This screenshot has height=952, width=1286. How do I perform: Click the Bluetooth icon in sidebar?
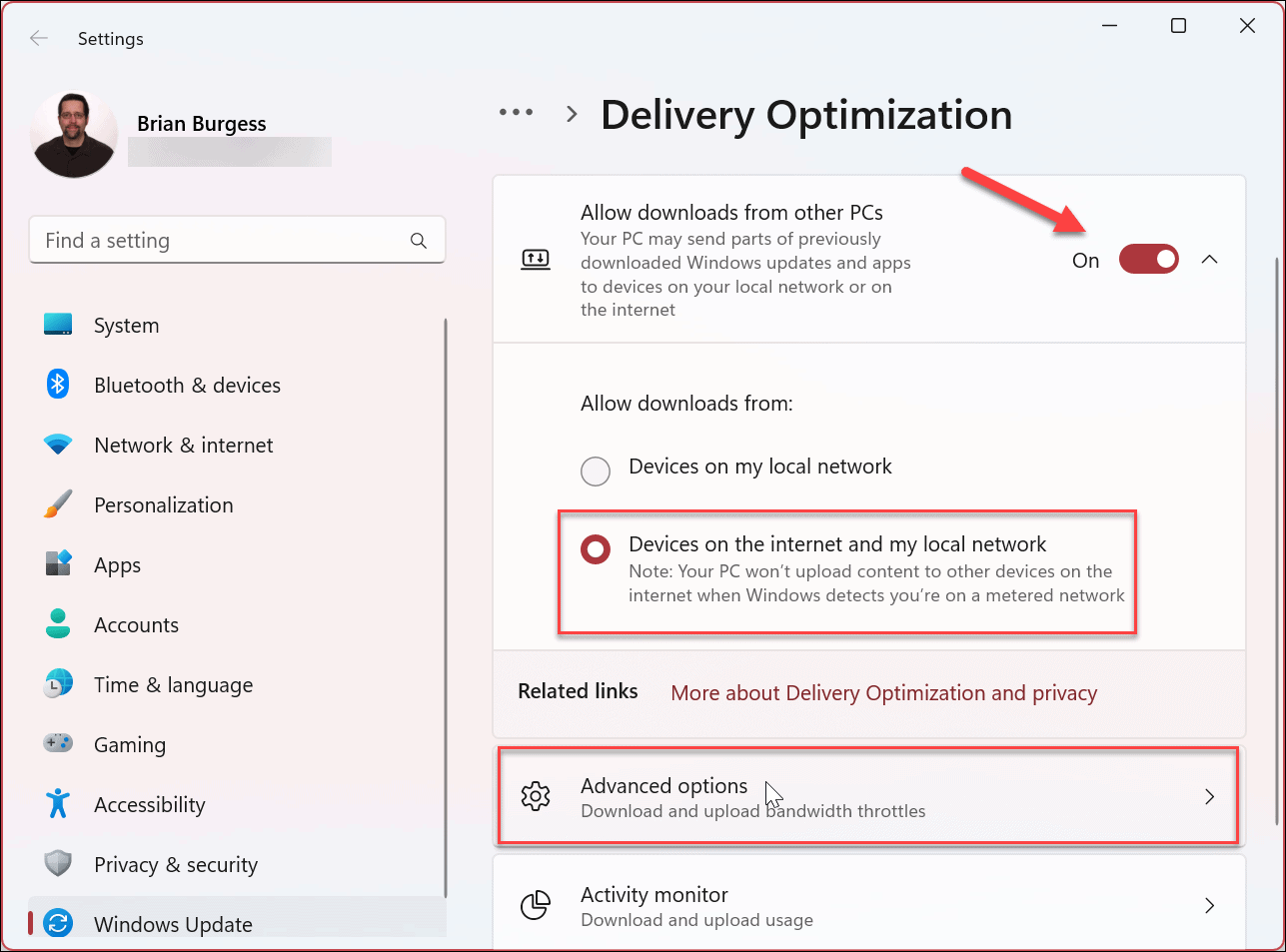58,385
